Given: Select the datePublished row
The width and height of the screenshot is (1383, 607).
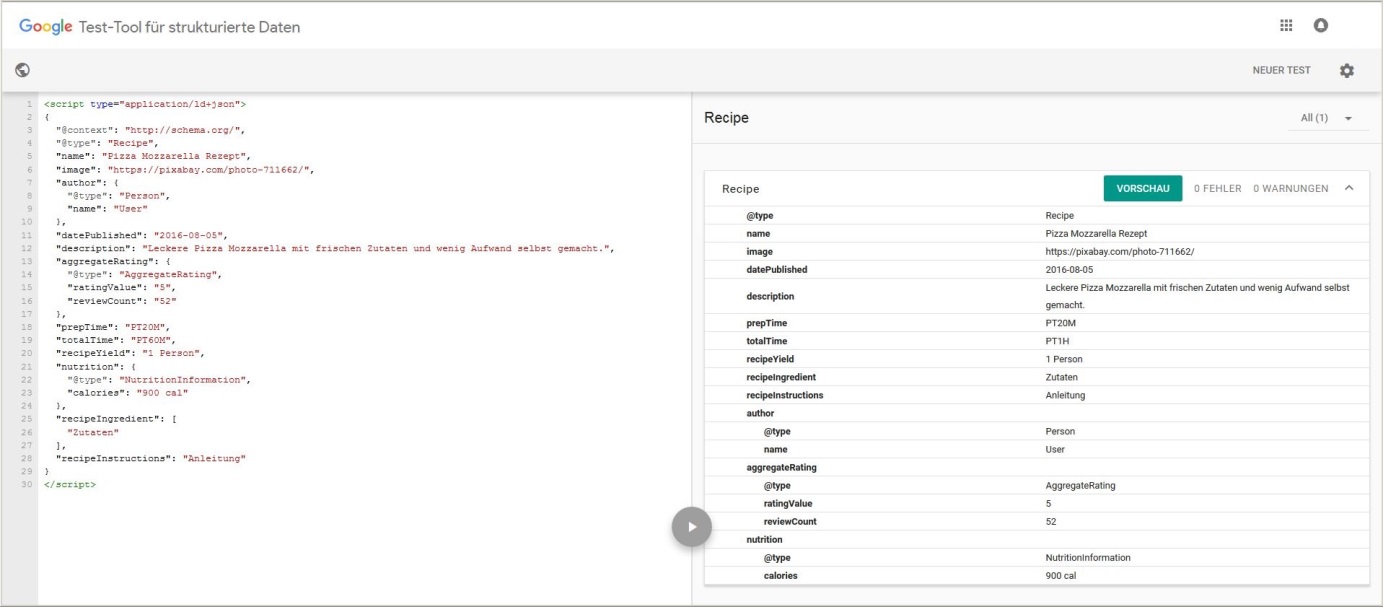Looking at the screenshot, I should pos(1037,269).
